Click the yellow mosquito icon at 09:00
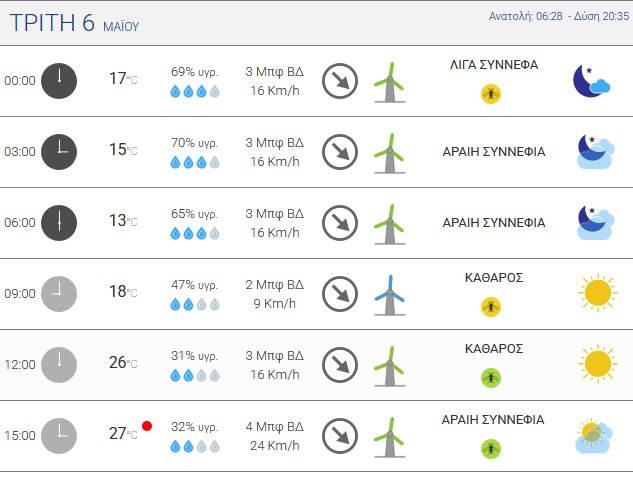Screen dimensions: 633x477 coord(491,307)
